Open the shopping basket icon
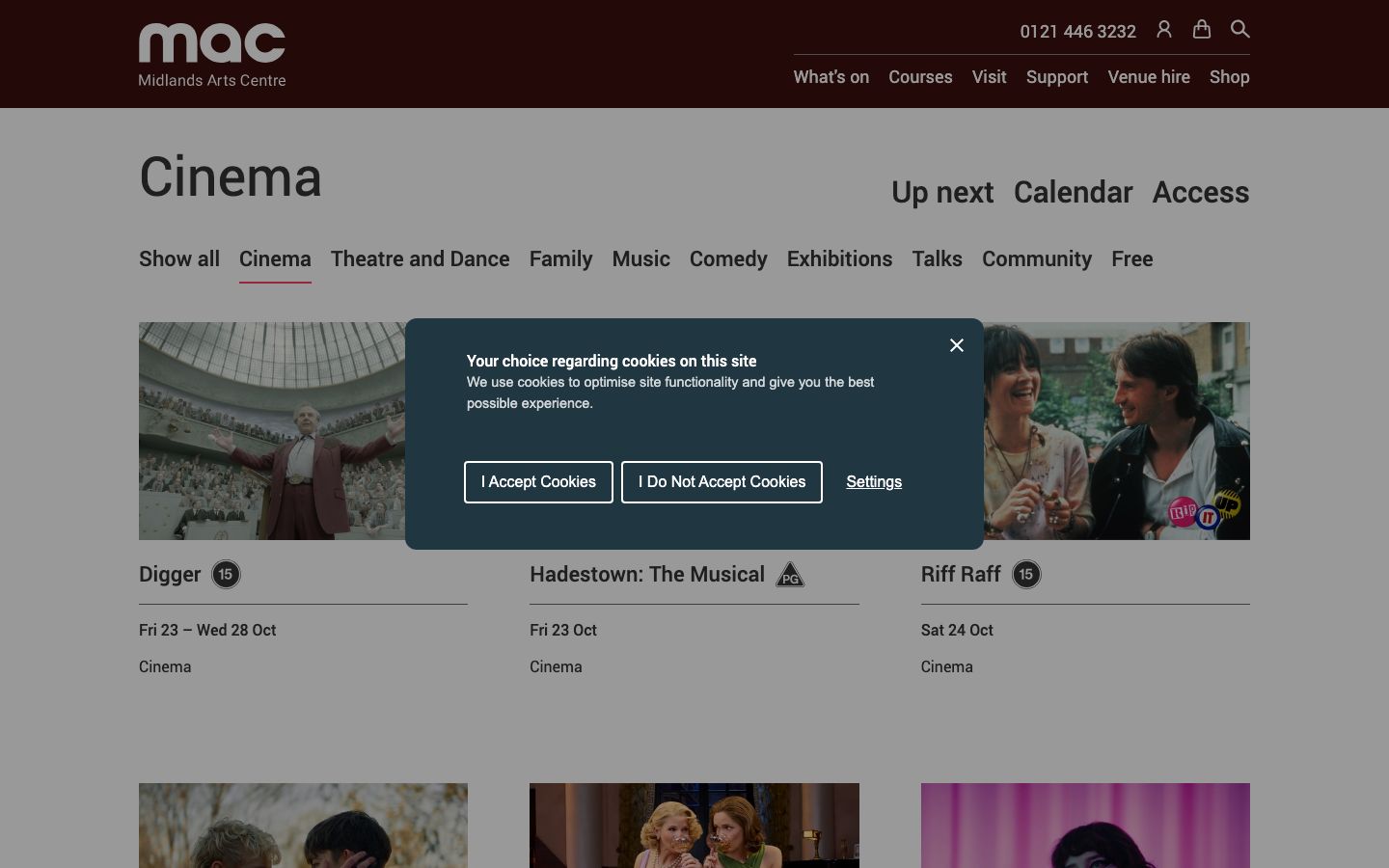The image size is (1389, 868). pyautogui.click(x=1202, y=30)
